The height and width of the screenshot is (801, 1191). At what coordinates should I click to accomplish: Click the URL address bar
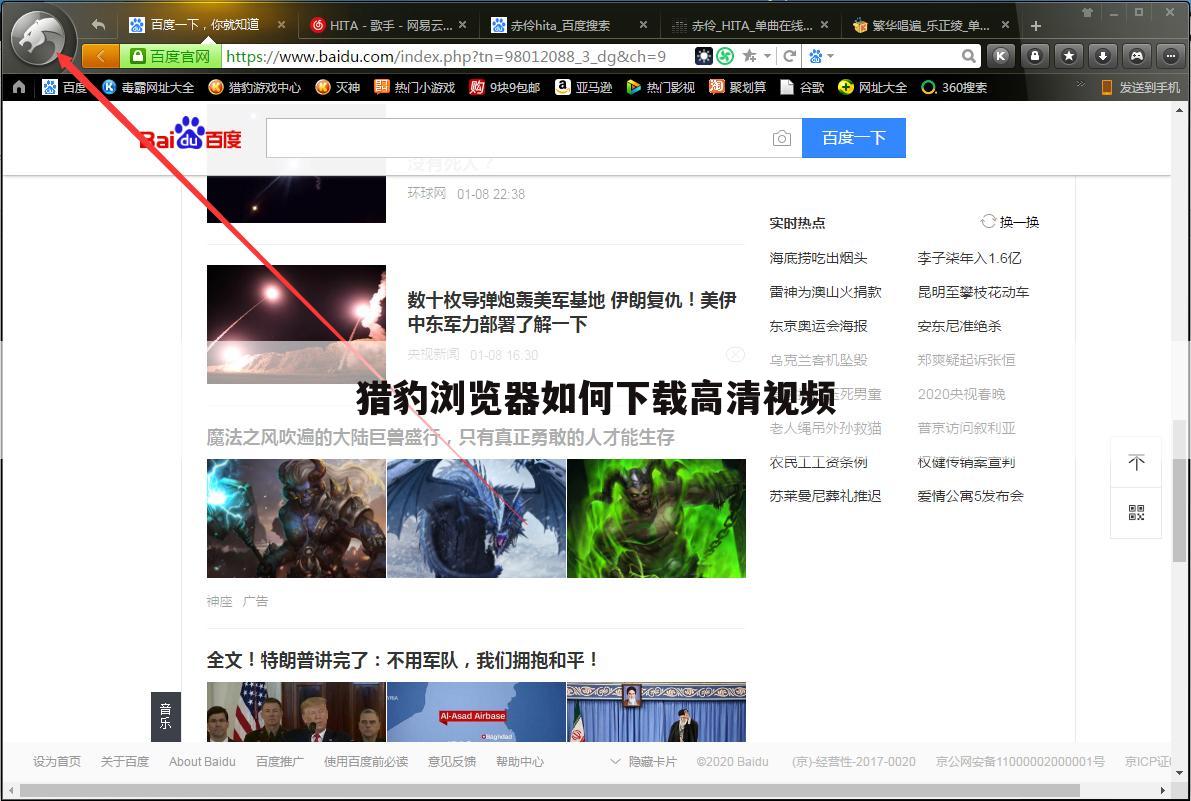tap(456, 56)
